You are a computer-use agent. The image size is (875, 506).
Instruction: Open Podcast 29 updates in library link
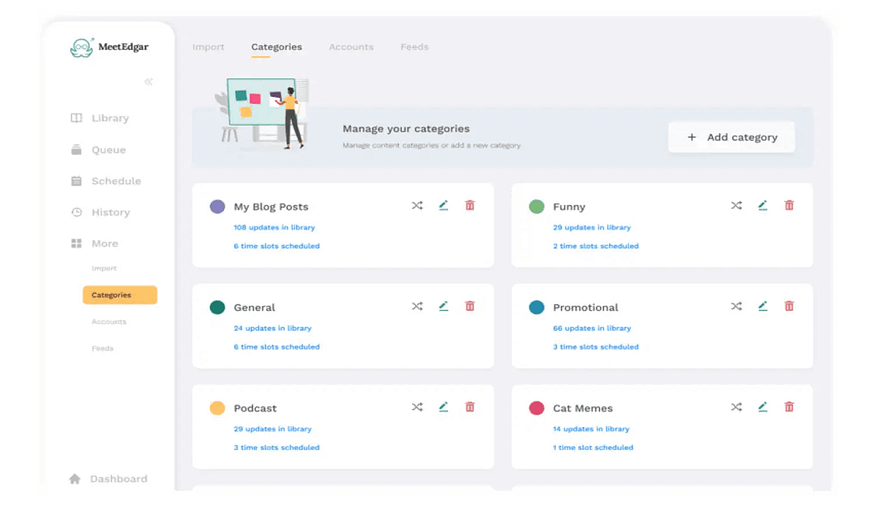point(272,429)
